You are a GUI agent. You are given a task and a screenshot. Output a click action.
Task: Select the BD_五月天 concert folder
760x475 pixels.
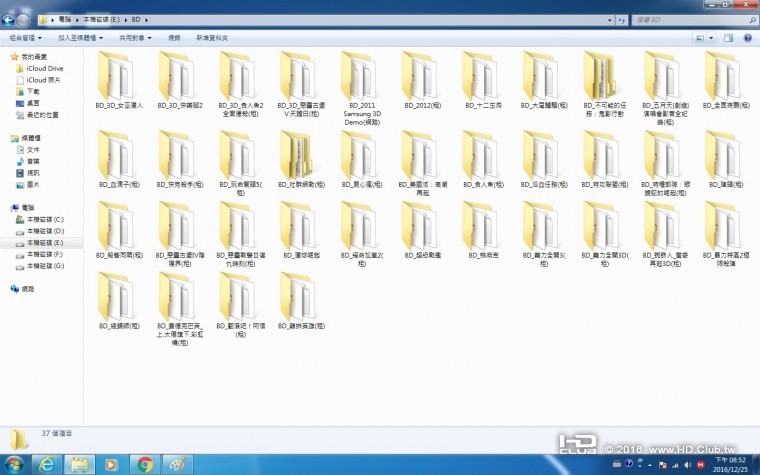[x=665, y=89]
